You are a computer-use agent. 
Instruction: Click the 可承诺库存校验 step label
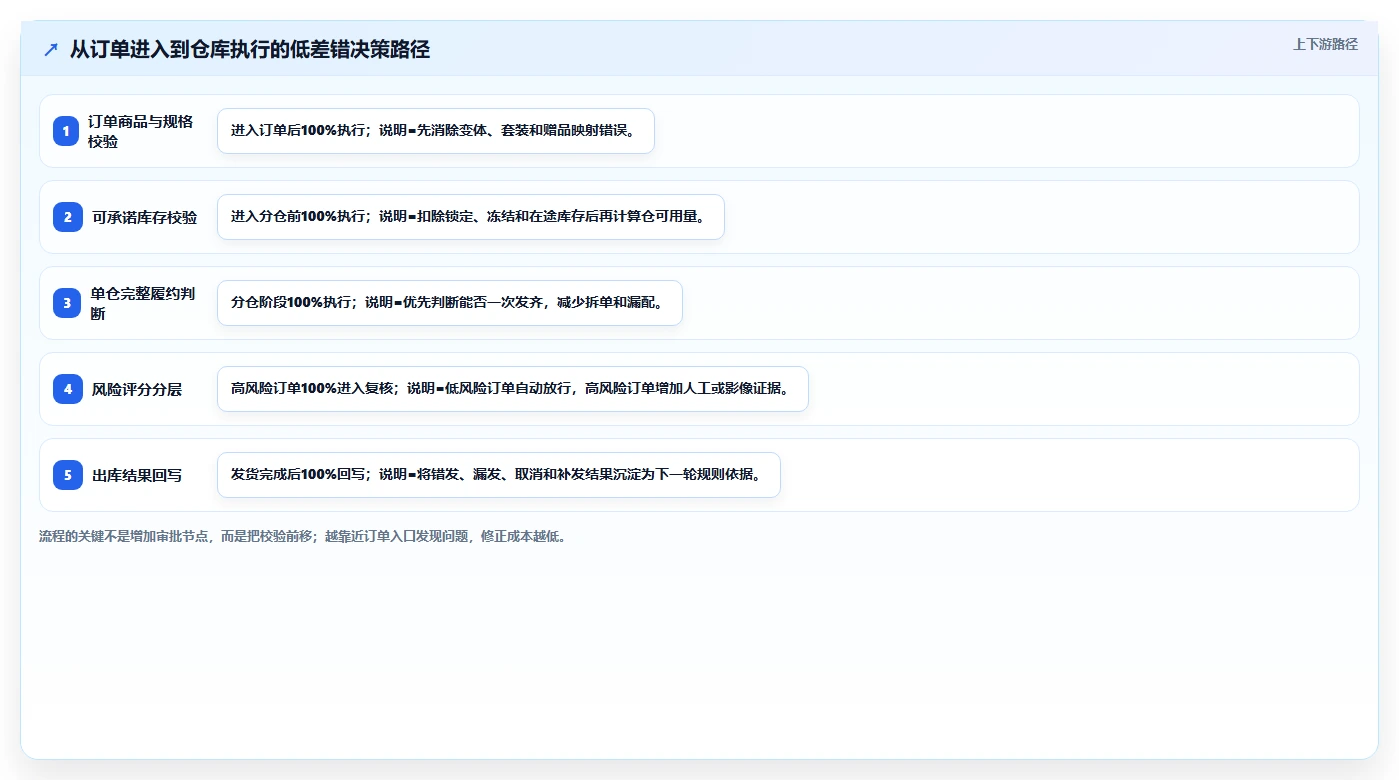pyautogui.click(x=145, y=217)
